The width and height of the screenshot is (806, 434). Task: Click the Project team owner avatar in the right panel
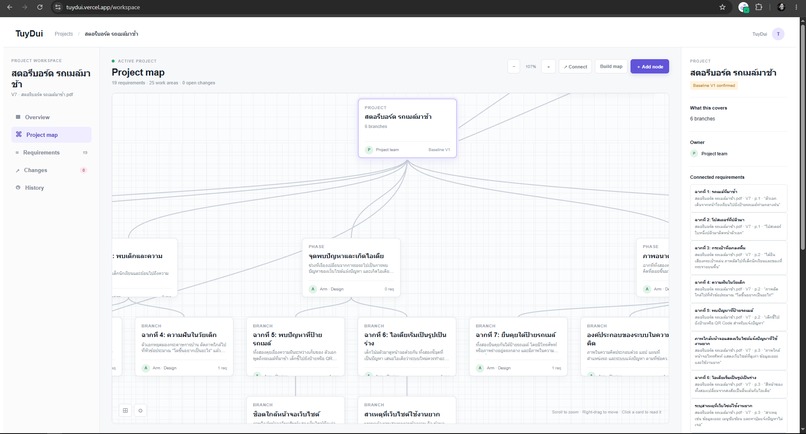693,153
